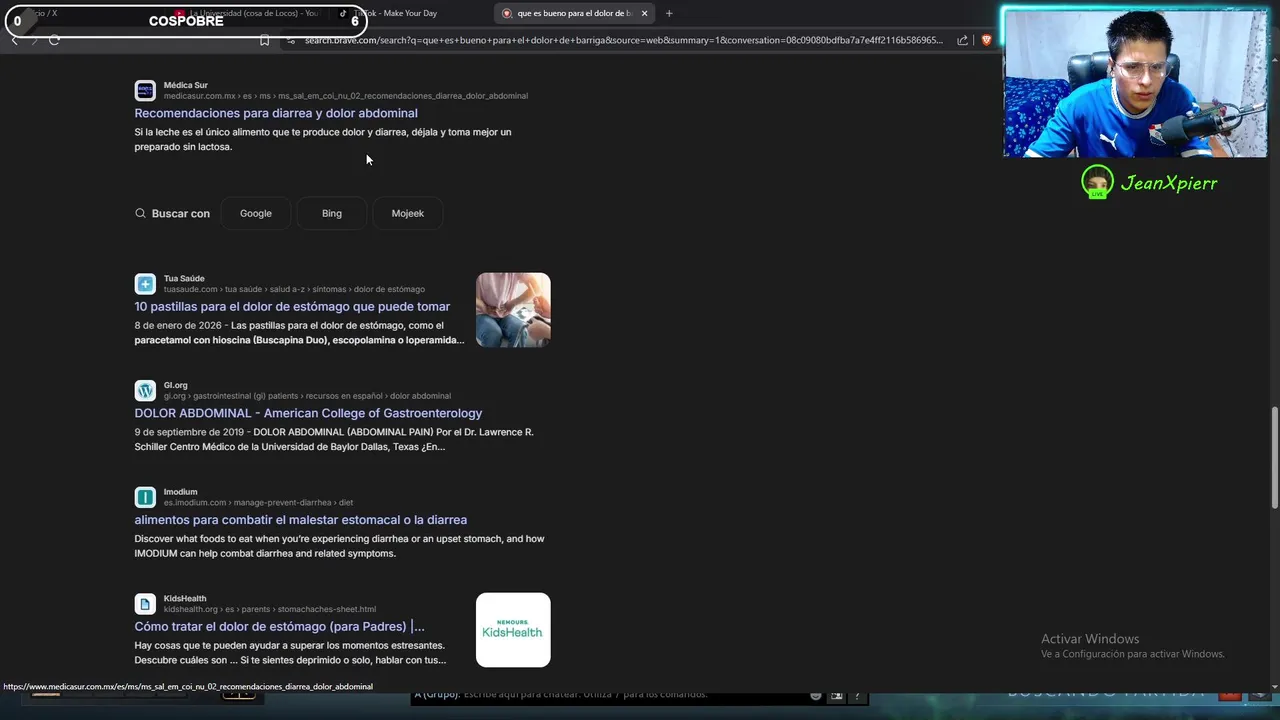The height and width of the screenshot is (720, 1280).
Task: Click the address bar URL field
Action: click(x=623, y=40)
